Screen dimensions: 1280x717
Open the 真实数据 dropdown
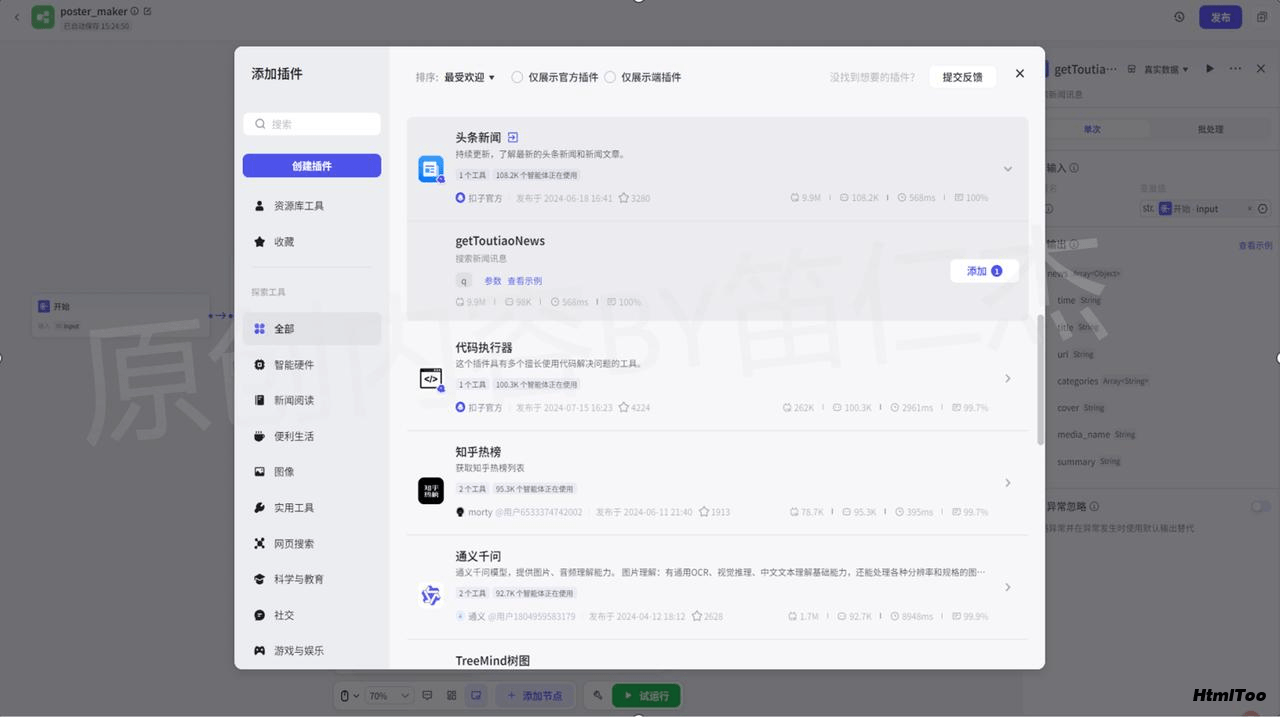[1166, 69]
